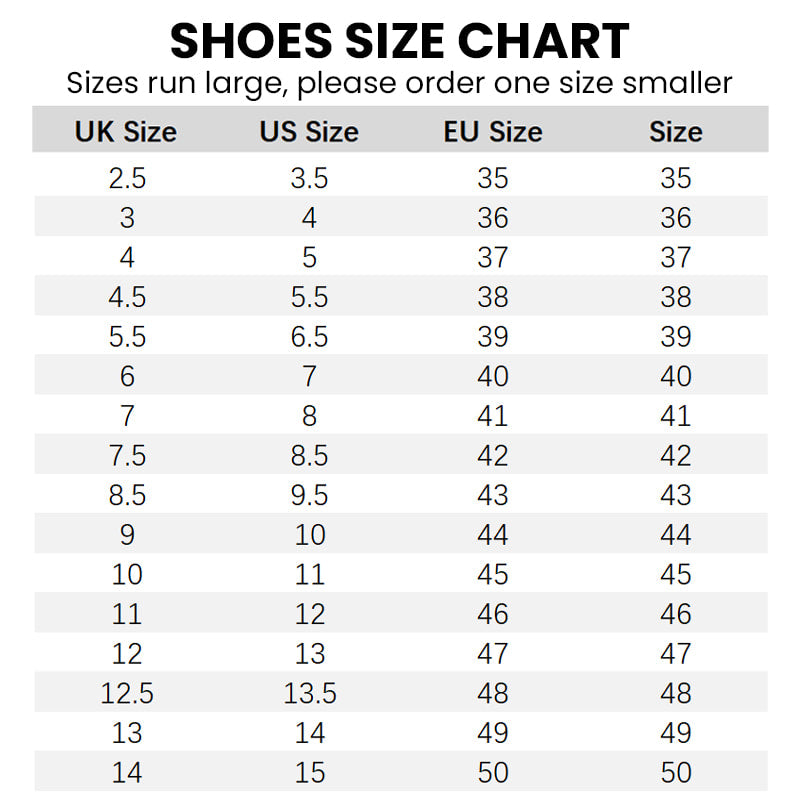Click the 'Sizes run large' subtitle text
Image resolution: width=800 pixels, height=800 pixels.
(x=399, y=83)
